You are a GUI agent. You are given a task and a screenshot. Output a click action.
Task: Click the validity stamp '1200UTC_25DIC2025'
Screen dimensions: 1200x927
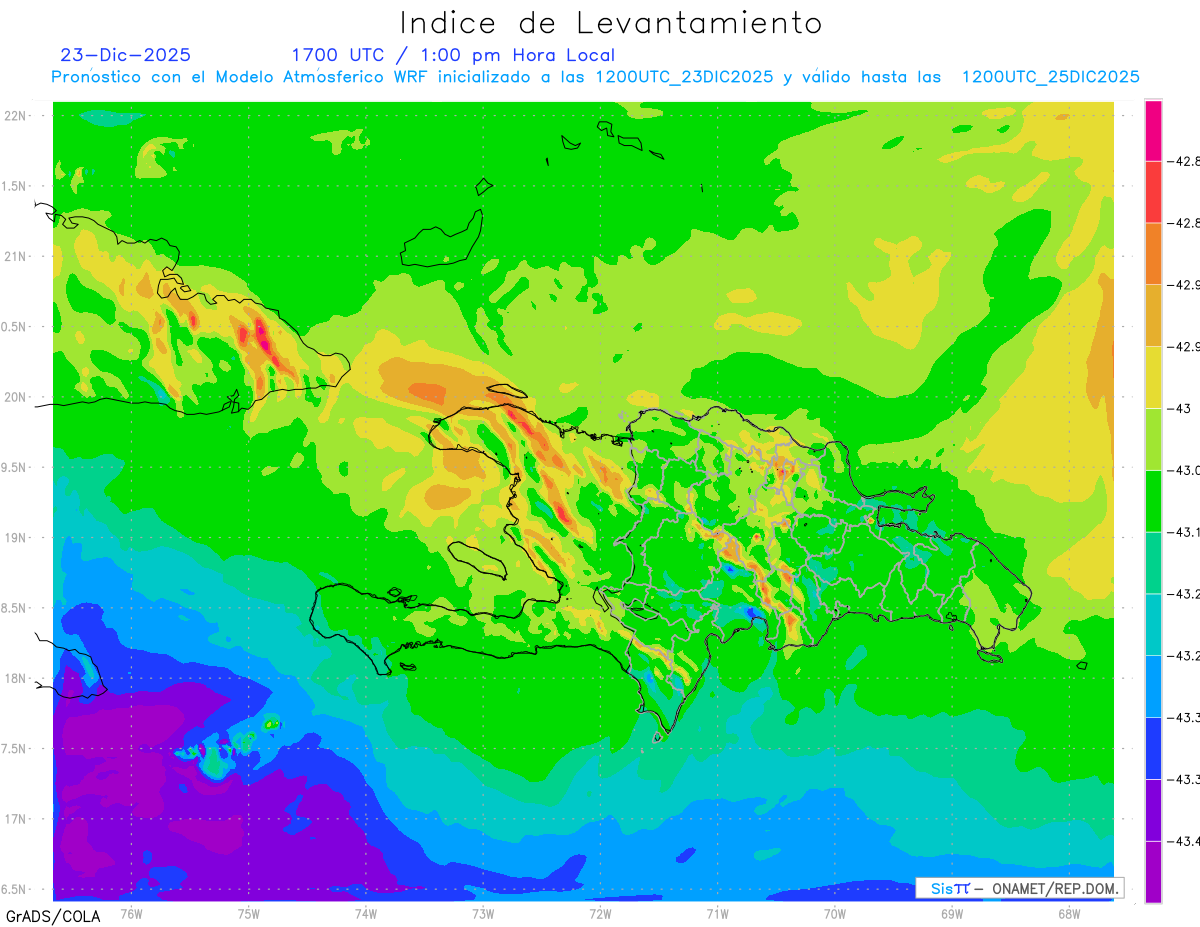[1050, 77]
